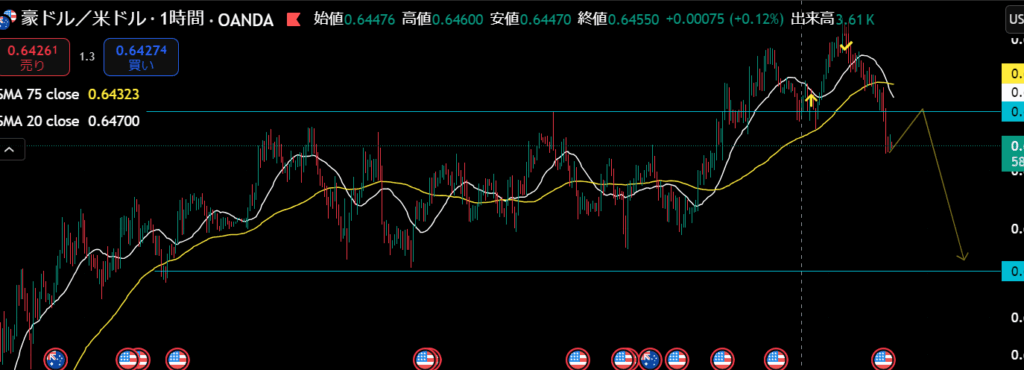Click the green current price label on axis
This screenshot has width=1024, height=370.
(1013, 153)
